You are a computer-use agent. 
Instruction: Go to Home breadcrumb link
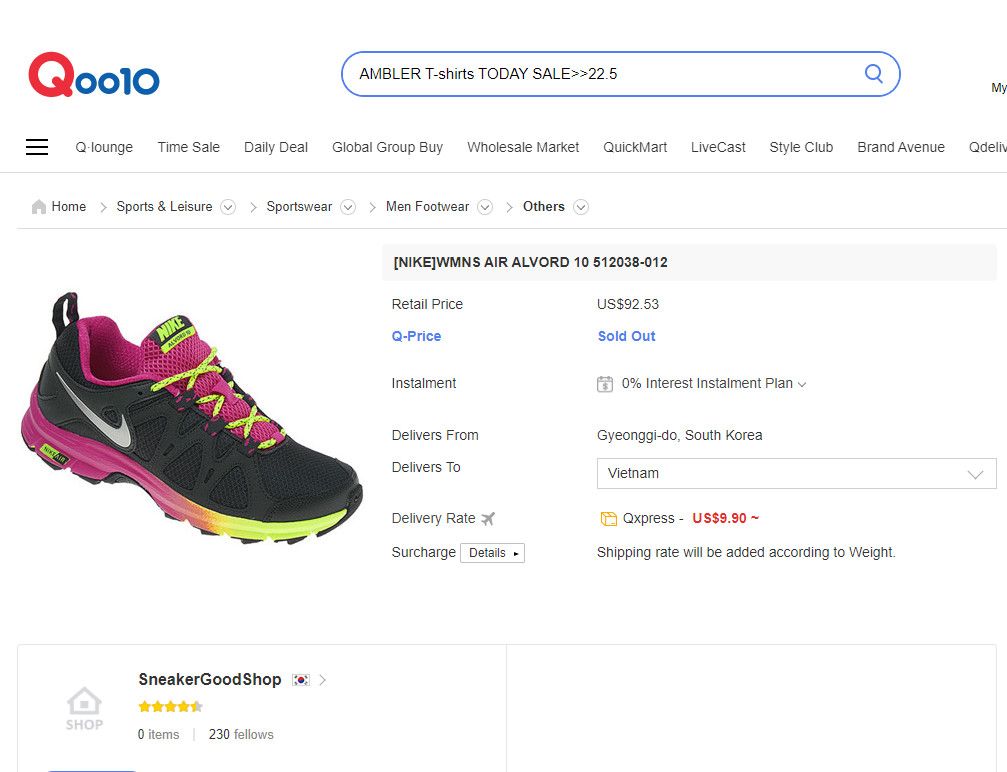tap(69, 207)
